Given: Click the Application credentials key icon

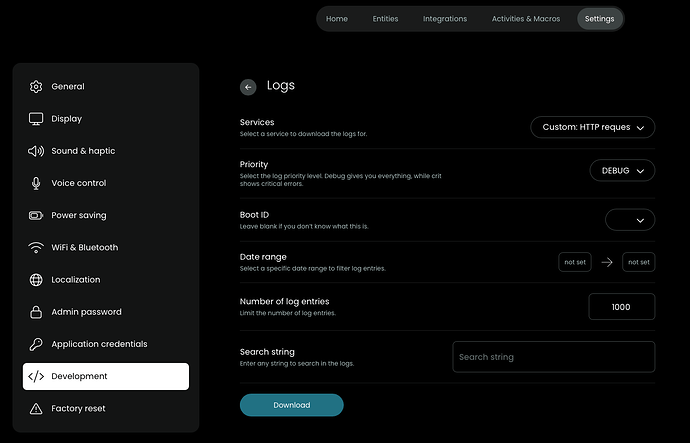Looking at the screenshot, I should point(36,344).
